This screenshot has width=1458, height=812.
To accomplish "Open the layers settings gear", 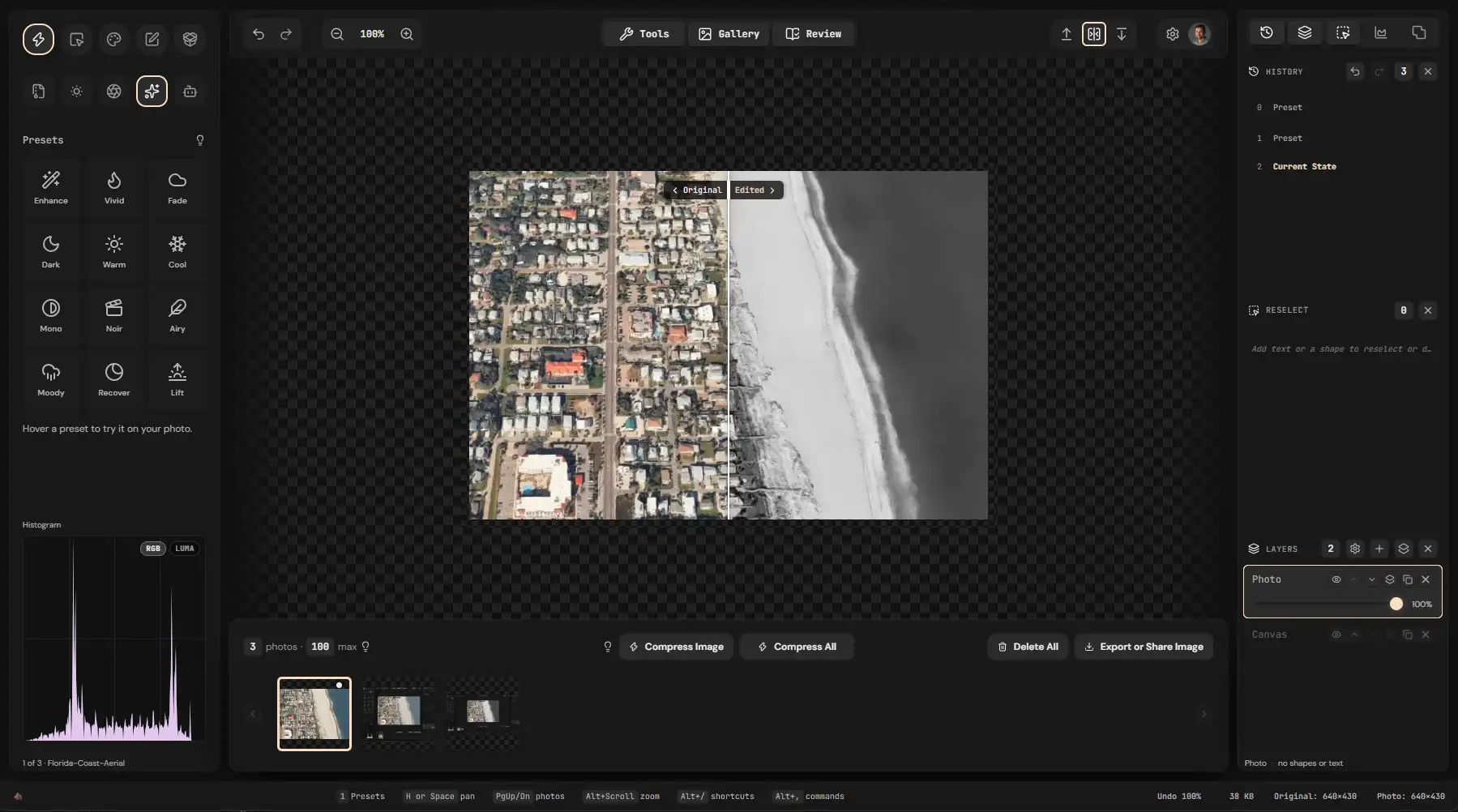I will pyautogui.click(x=1355, y=549).
